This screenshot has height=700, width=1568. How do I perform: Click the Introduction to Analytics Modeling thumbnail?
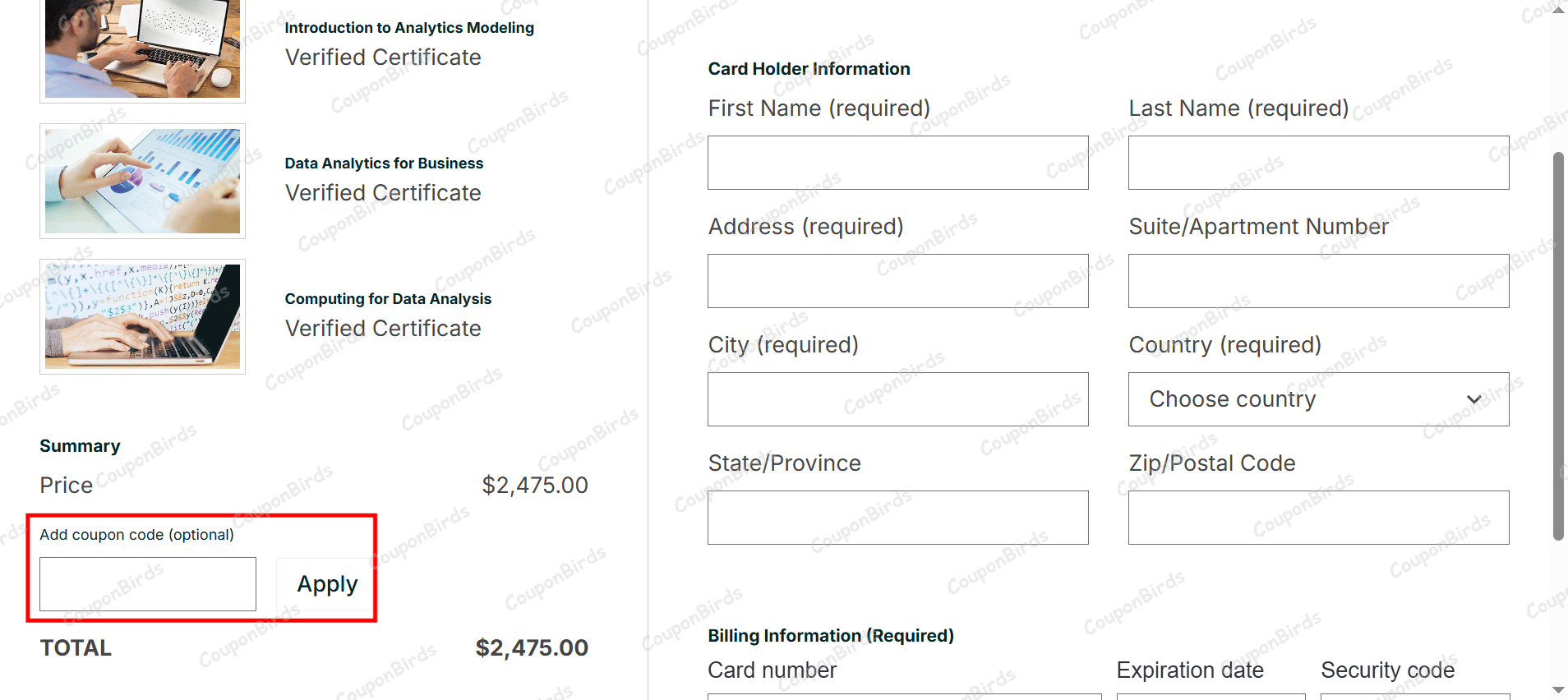coord(142,49)
